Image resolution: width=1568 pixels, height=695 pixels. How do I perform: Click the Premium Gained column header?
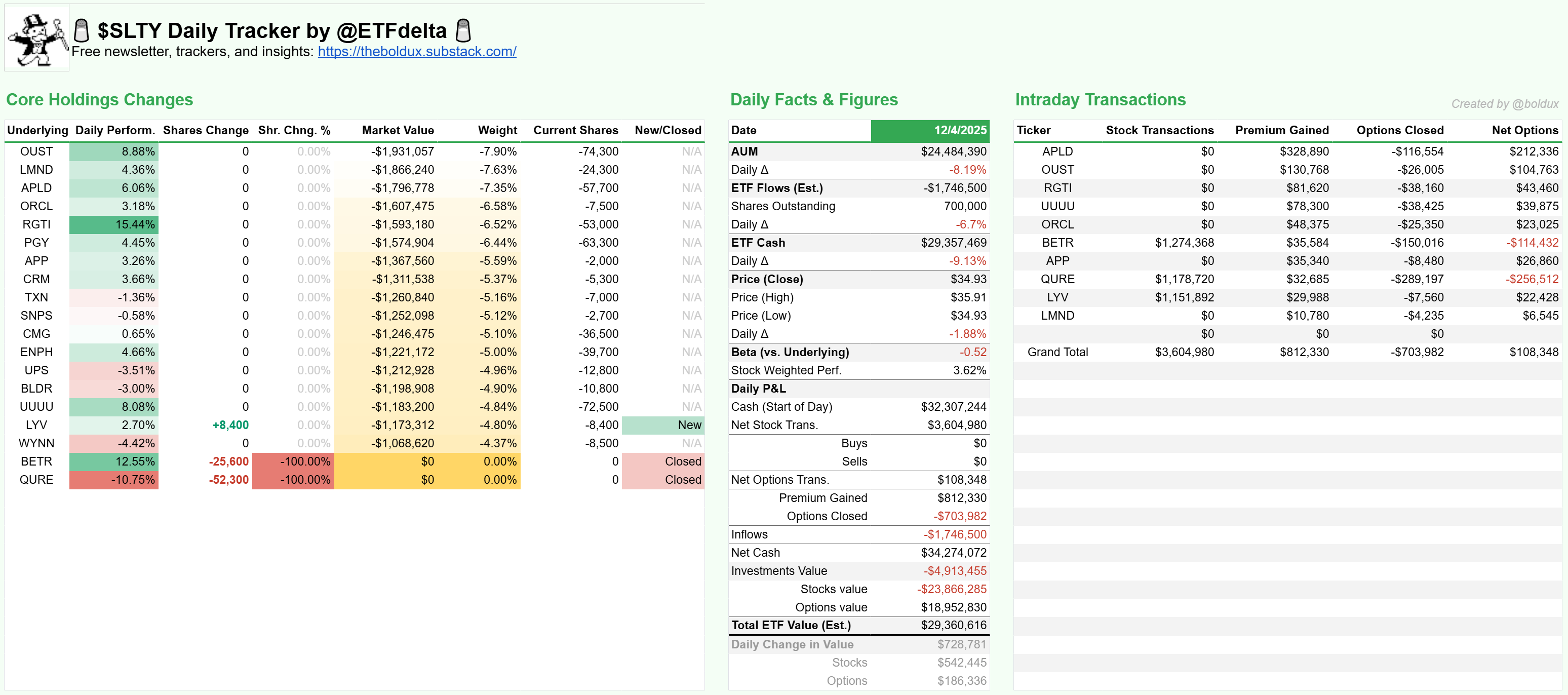click(1281, 130)
